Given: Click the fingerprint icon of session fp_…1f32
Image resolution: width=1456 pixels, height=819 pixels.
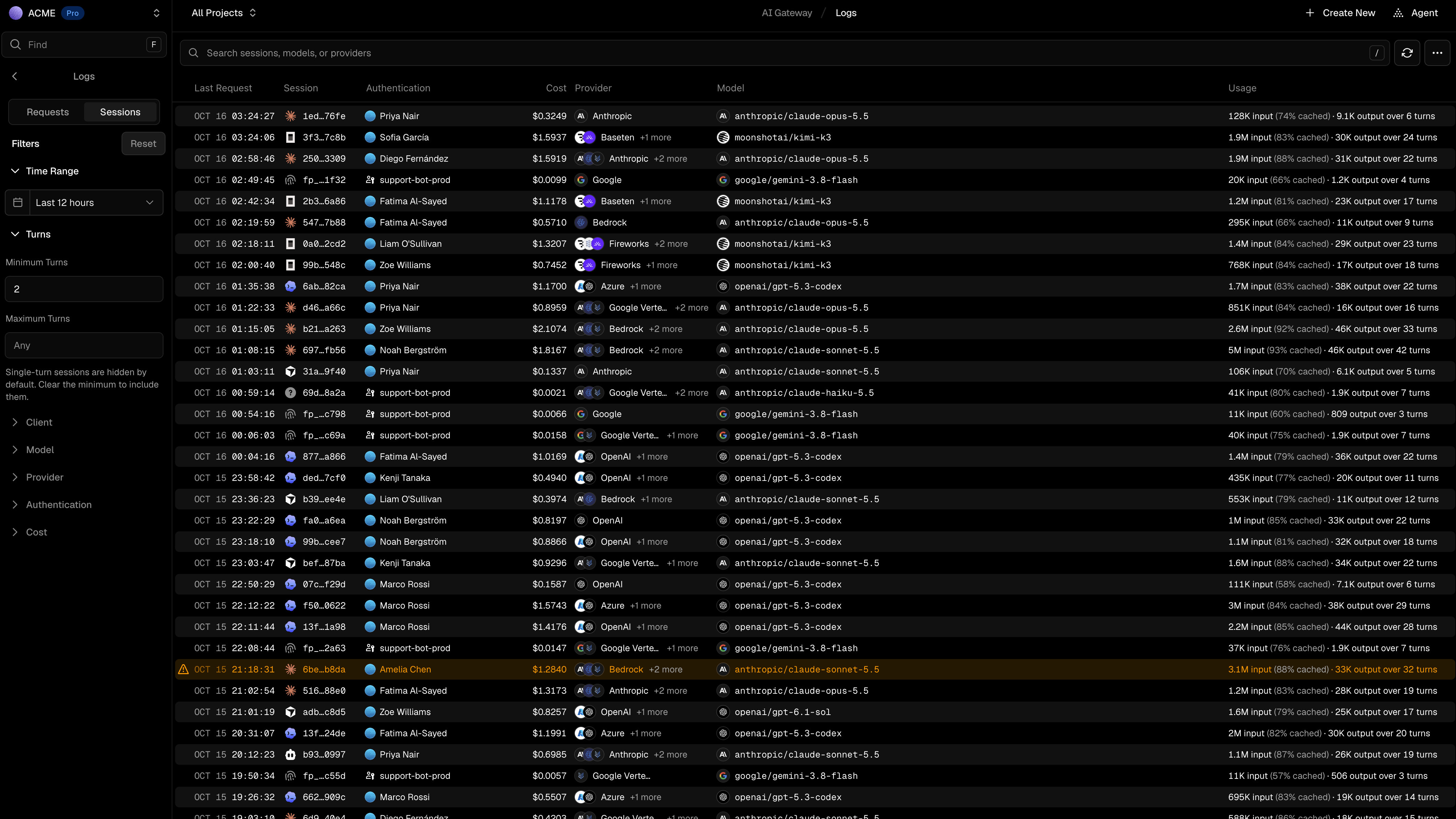Looking at the screenshot, I should [x=291, y=180].
